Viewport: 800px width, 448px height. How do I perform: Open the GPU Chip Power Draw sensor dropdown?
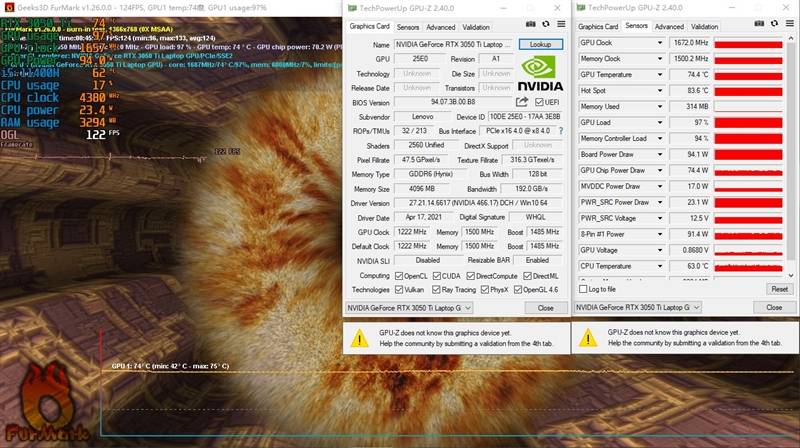[660, 170]
